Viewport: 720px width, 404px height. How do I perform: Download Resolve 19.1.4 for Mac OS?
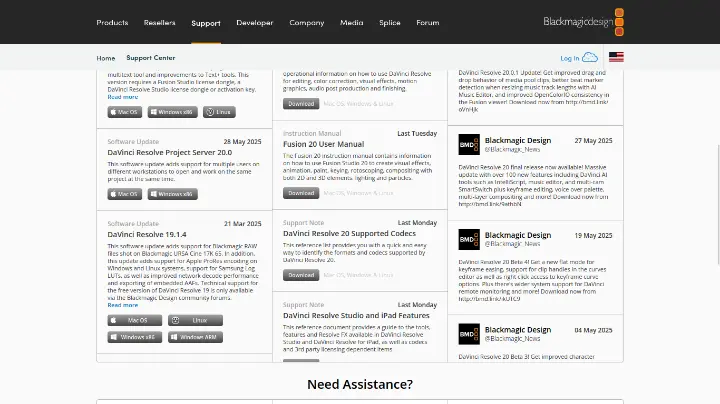[135, 320]
